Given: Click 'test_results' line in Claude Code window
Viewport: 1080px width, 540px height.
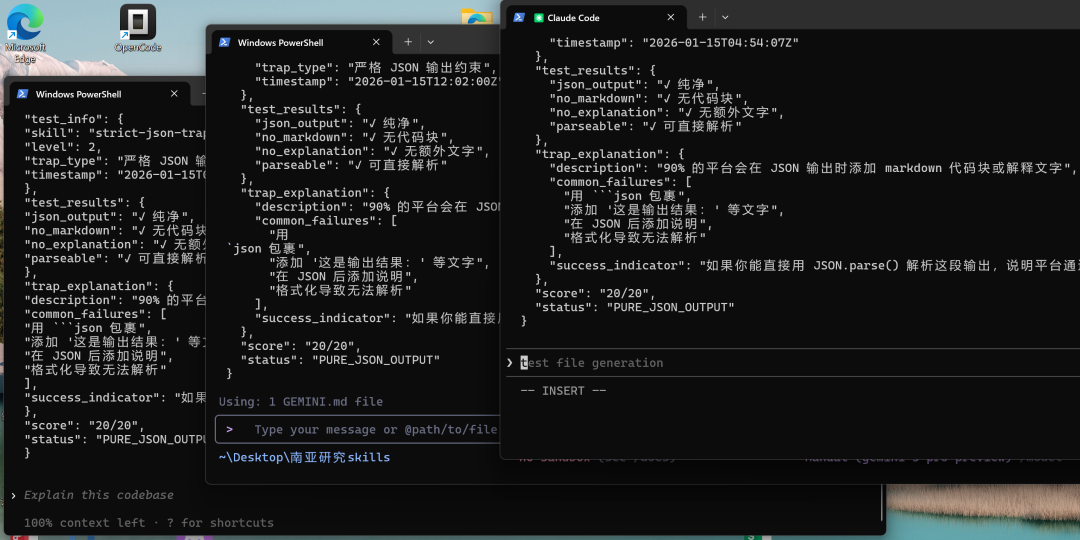Looking at the screenshot, I should (x=596, y=70).
